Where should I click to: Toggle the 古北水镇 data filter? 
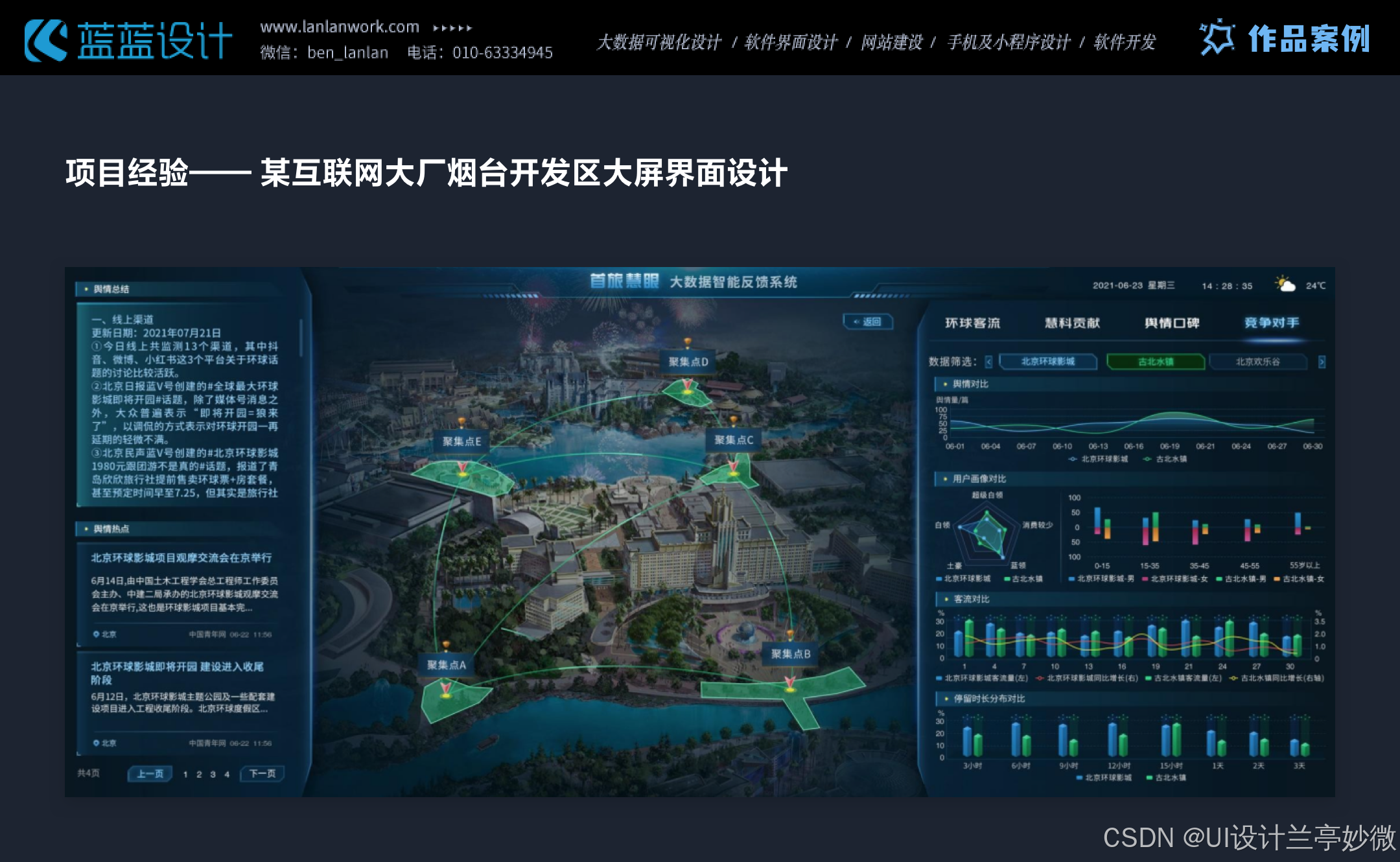point(1156,362)
